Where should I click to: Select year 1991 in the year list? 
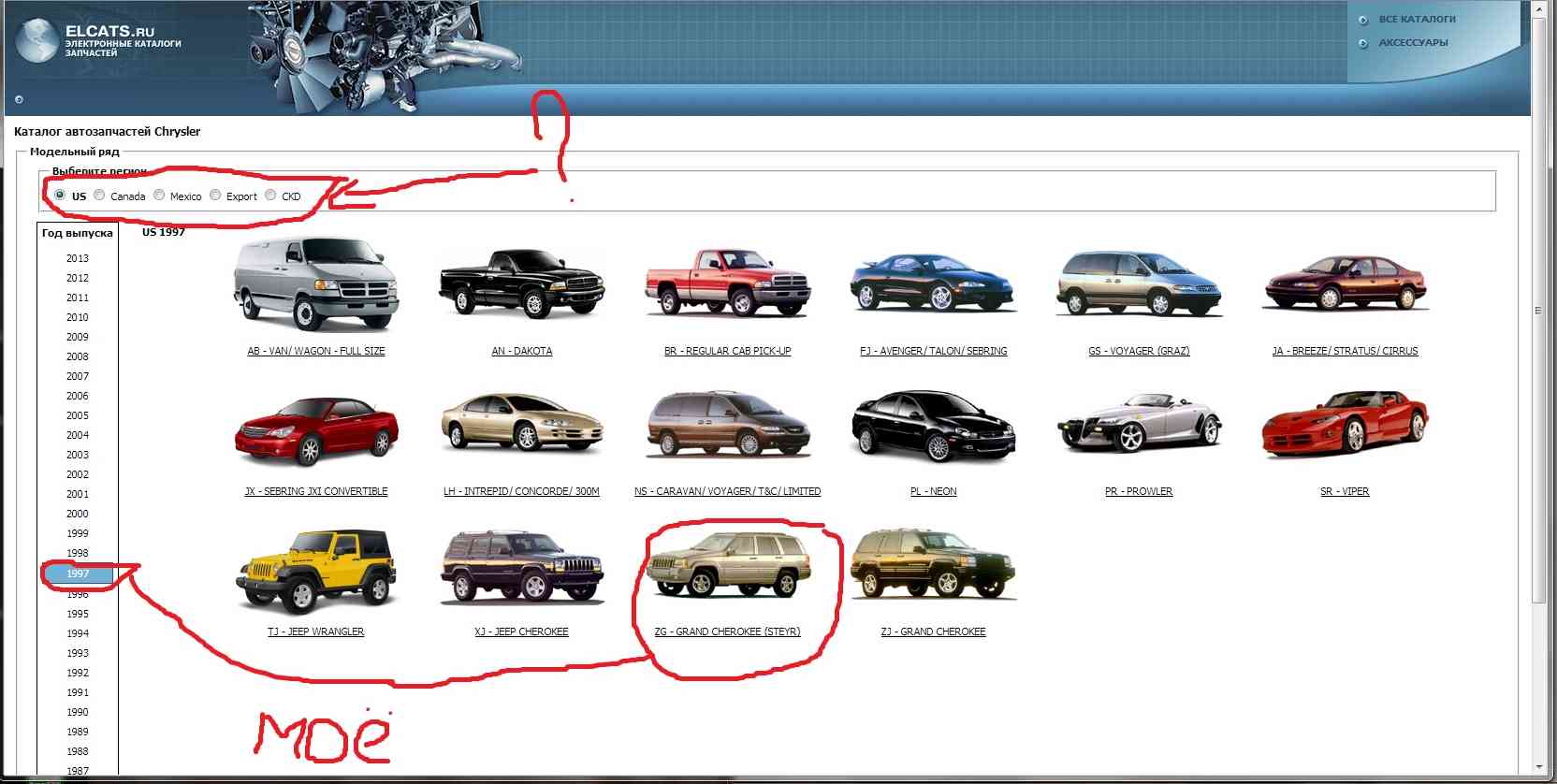point(78,692)
